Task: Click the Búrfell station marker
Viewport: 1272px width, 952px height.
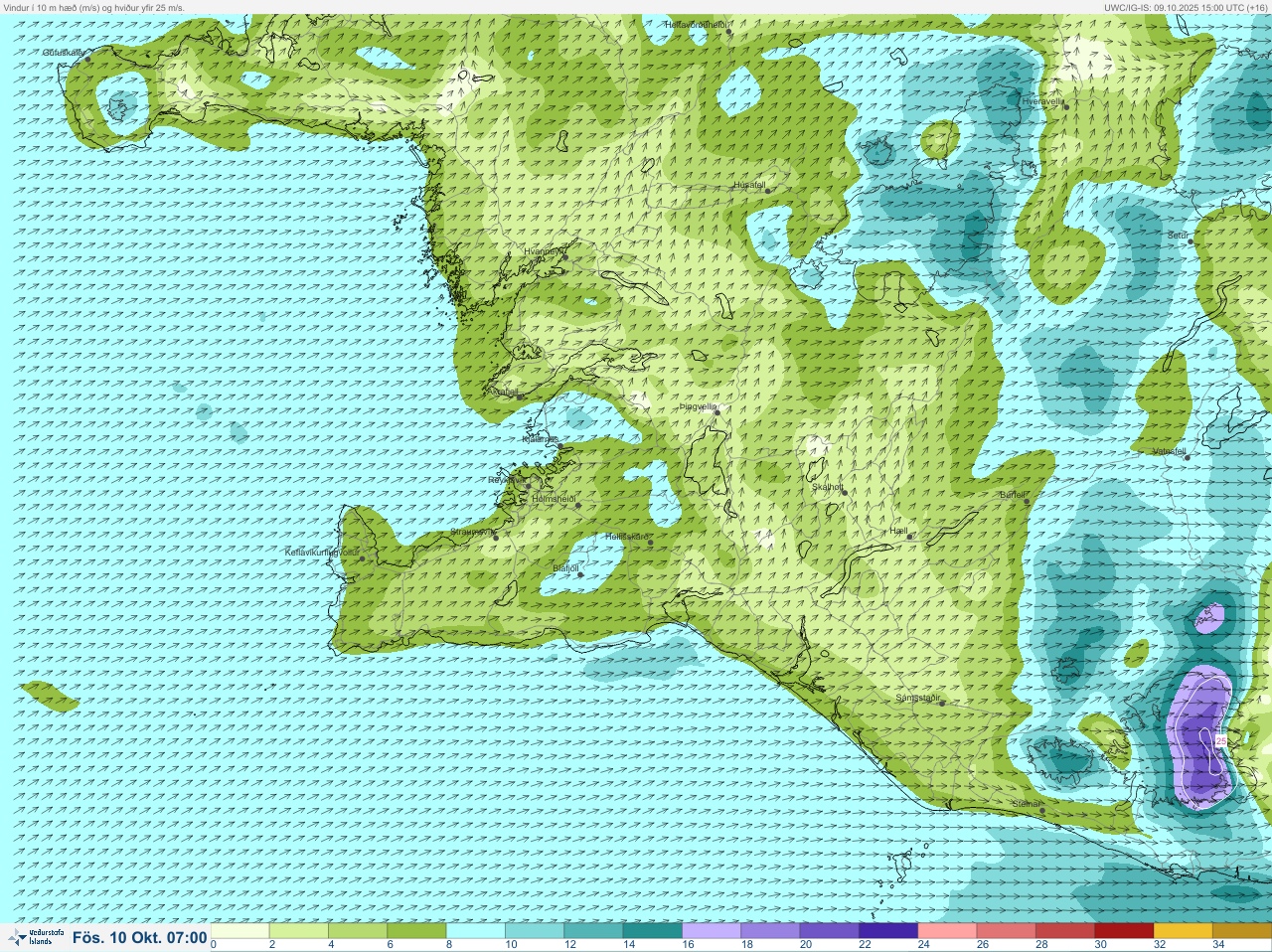Action: 1028,501
